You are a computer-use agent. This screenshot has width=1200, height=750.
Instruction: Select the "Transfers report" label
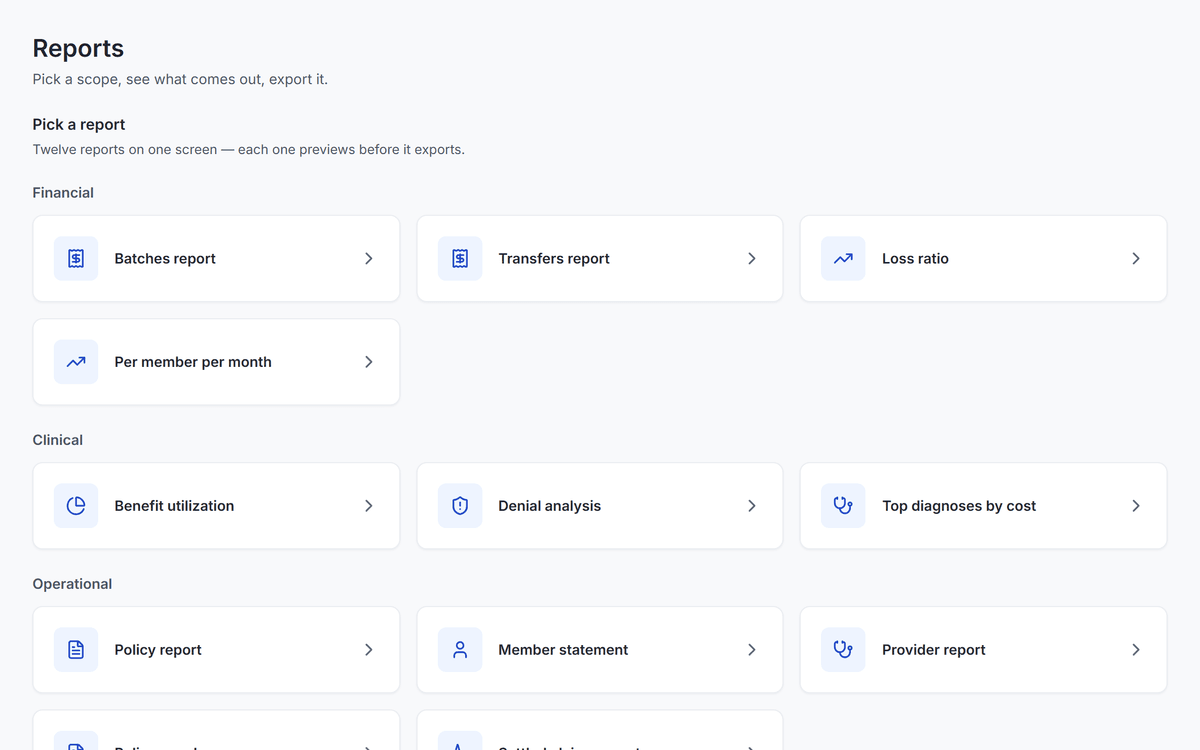554,258
